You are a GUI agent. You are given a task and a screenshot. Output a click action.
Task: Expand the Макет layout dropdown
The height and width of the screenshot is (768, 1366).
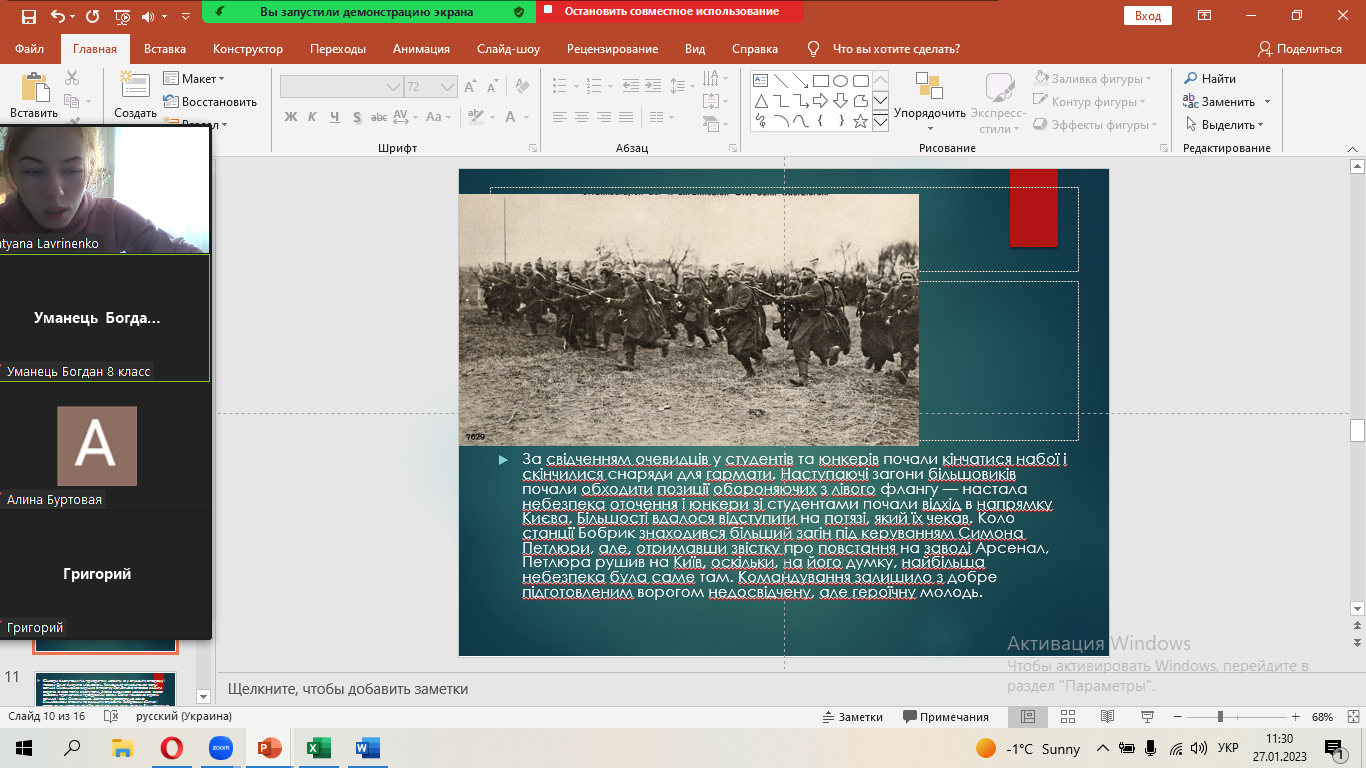[x=203, y=79]
